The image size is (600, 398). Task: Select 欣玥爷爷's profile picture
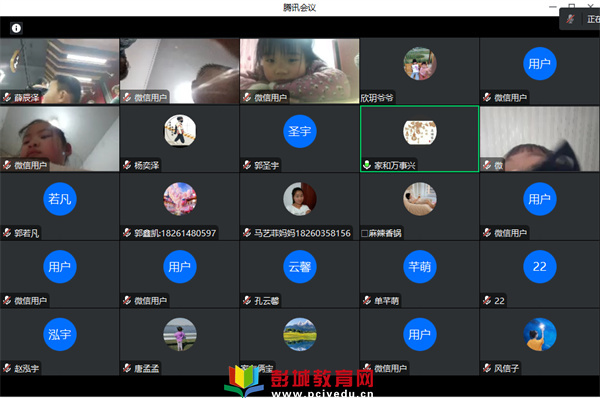420,64
